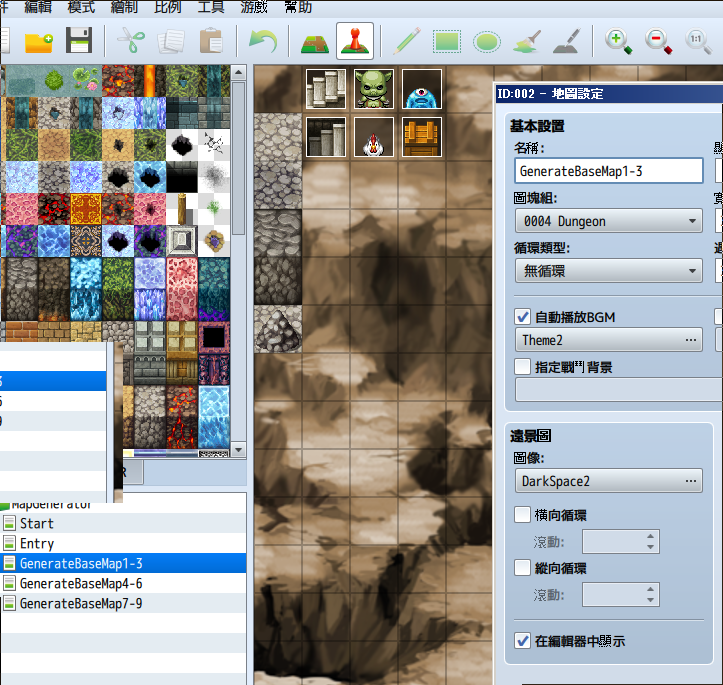Image resolution: width=723 pixels, height=685 pixels.
Task: Select the blue one-eyed slime event
Action: click(421, 89)
